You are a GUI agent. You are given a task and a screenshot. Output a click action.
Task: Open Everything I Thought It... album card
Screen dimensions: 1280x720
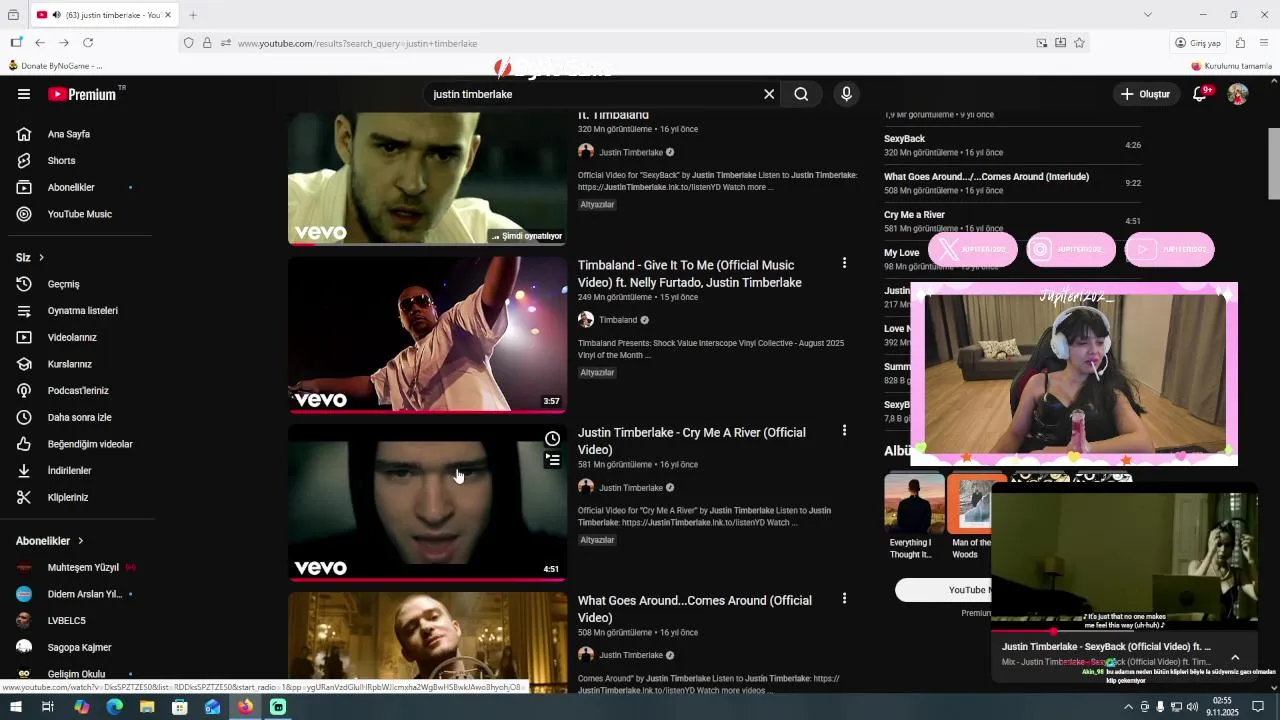(914, 517)
